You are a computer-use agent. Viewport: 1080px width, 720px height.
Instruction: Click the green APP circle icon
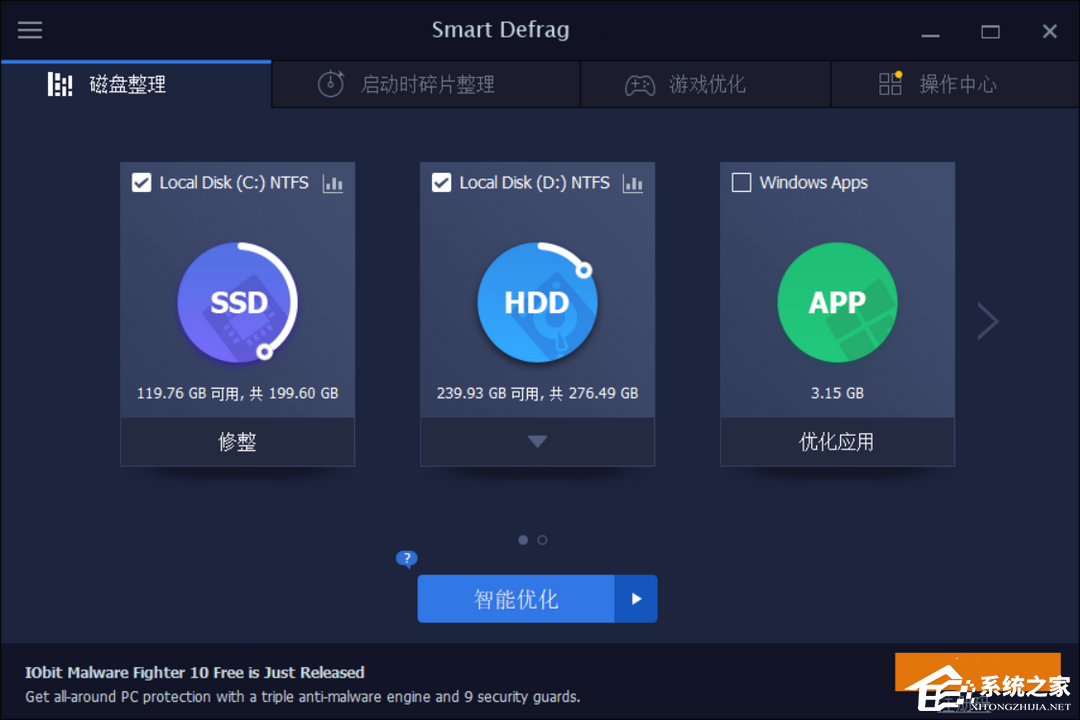coord(837,302)
